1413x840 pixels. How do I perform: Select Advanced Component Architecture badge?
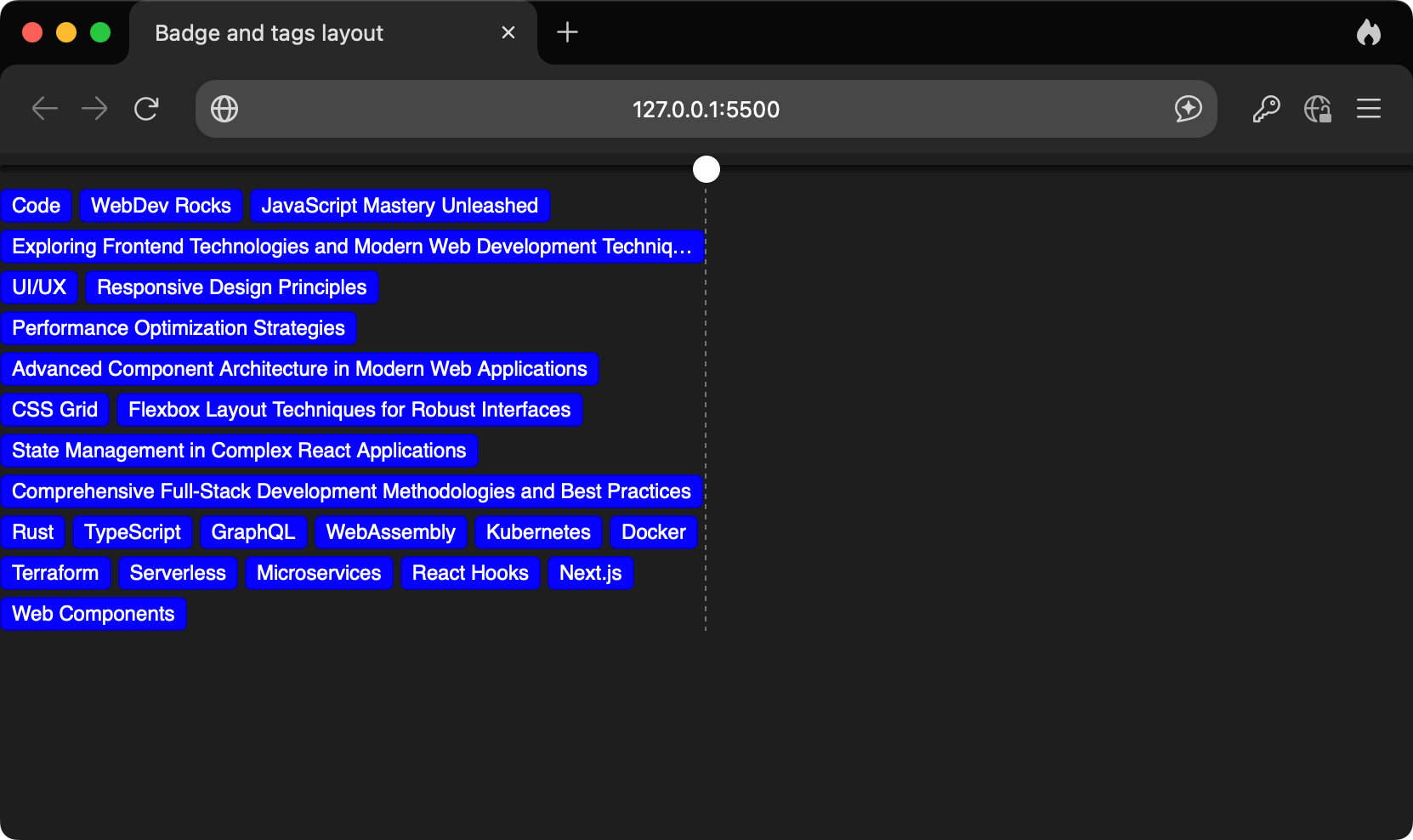299,369
